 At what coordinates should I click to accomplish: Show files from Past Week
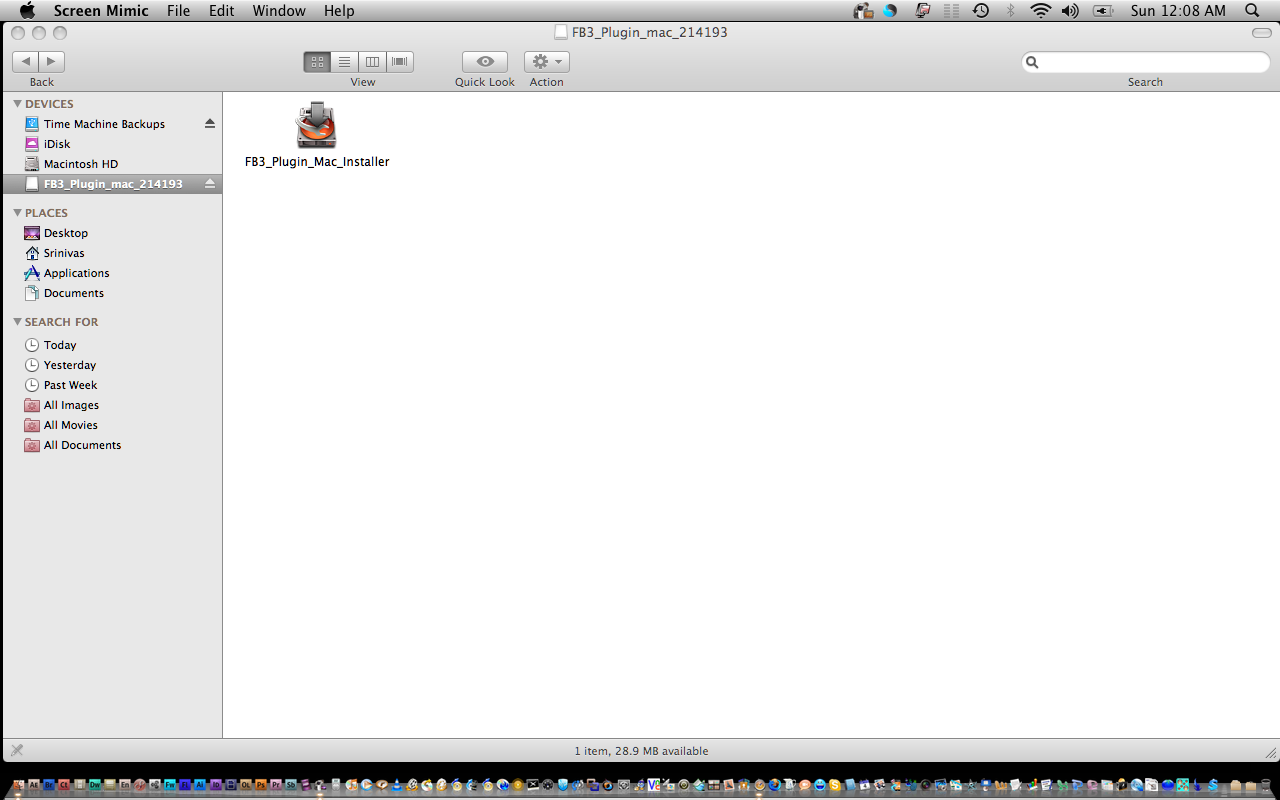tap(70, 385)
